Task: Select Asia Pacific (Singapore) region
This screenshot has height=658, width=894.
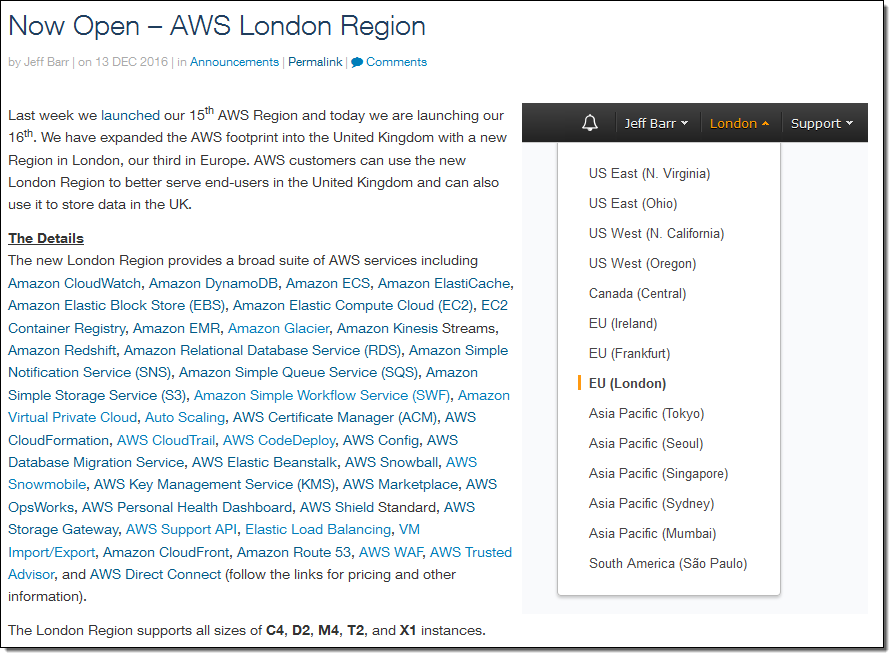Action: click(x=659, y=473)
